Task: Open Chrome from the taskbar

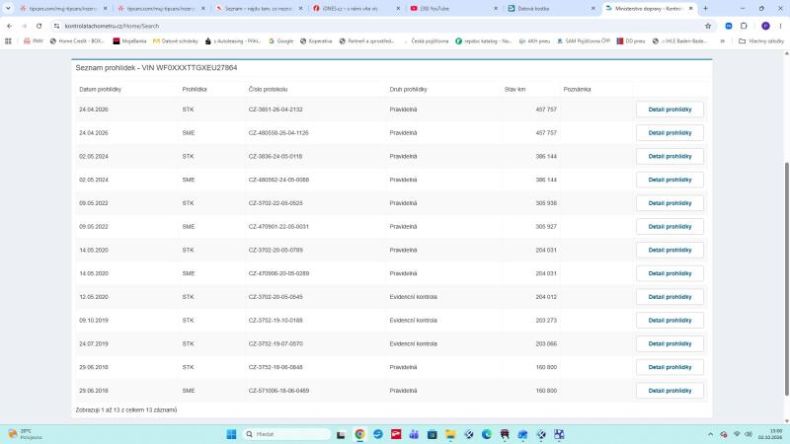Action: click(x=360, y=434)
